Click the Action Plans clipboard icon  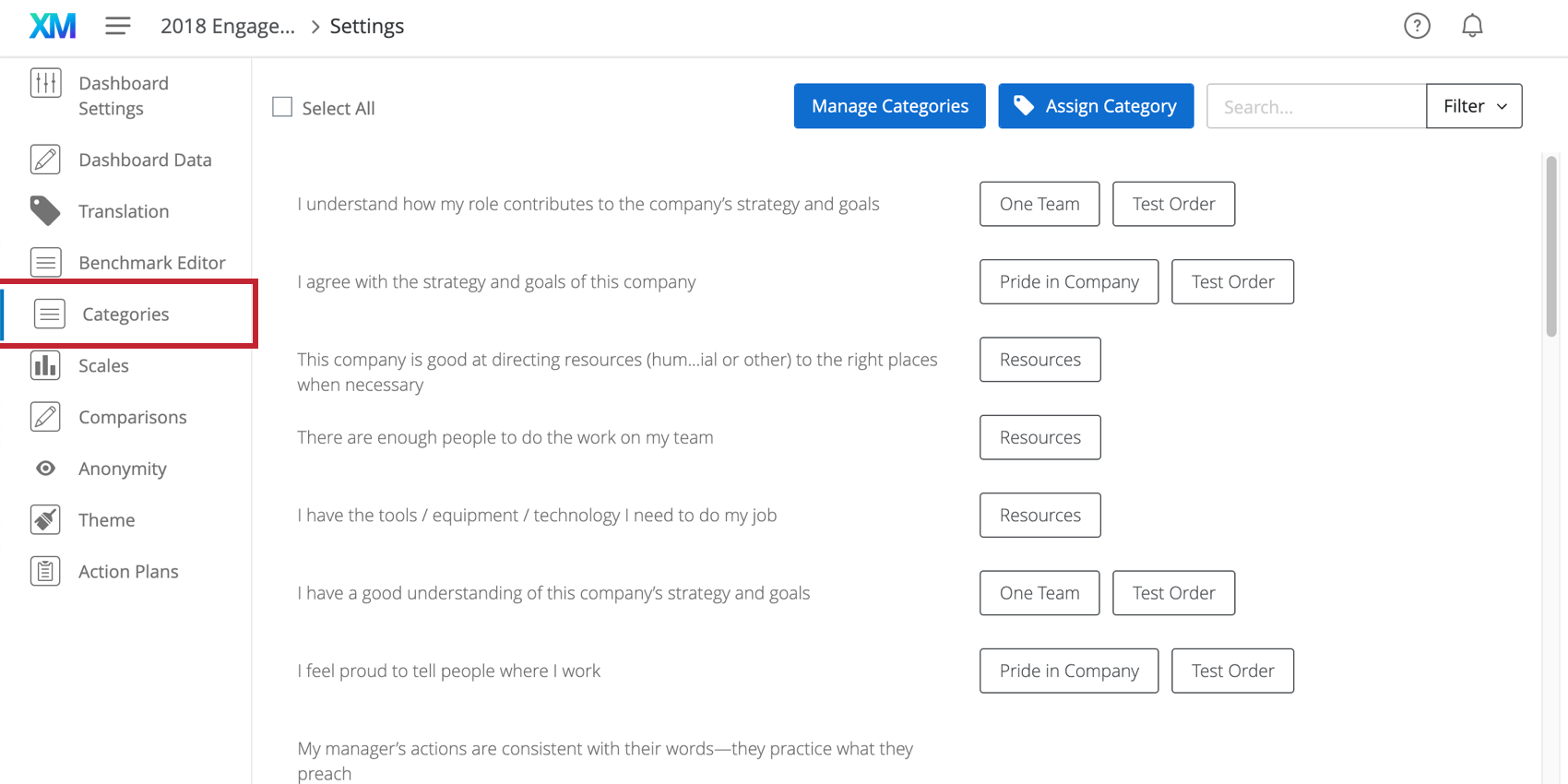[45, 572]
